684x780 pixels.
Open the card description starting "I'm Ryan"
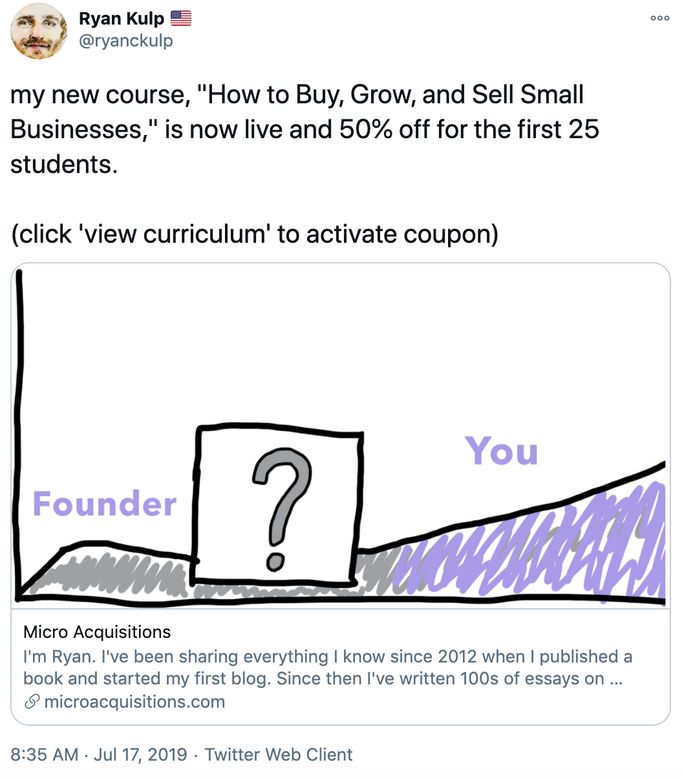327,667
